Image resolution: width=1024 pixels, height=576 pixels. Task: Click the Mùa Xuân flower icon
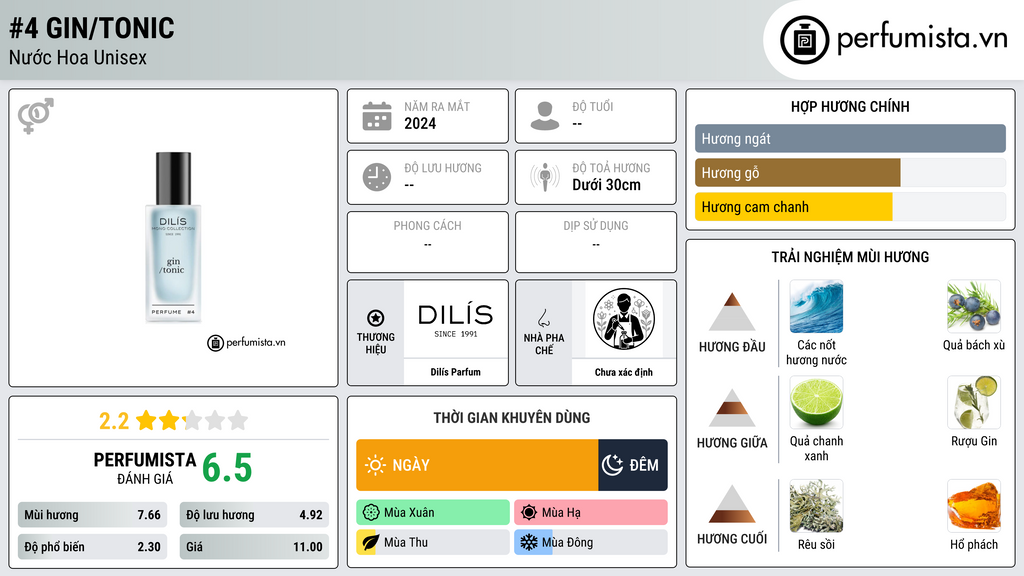pyautogui.click(x=371, y=513)
